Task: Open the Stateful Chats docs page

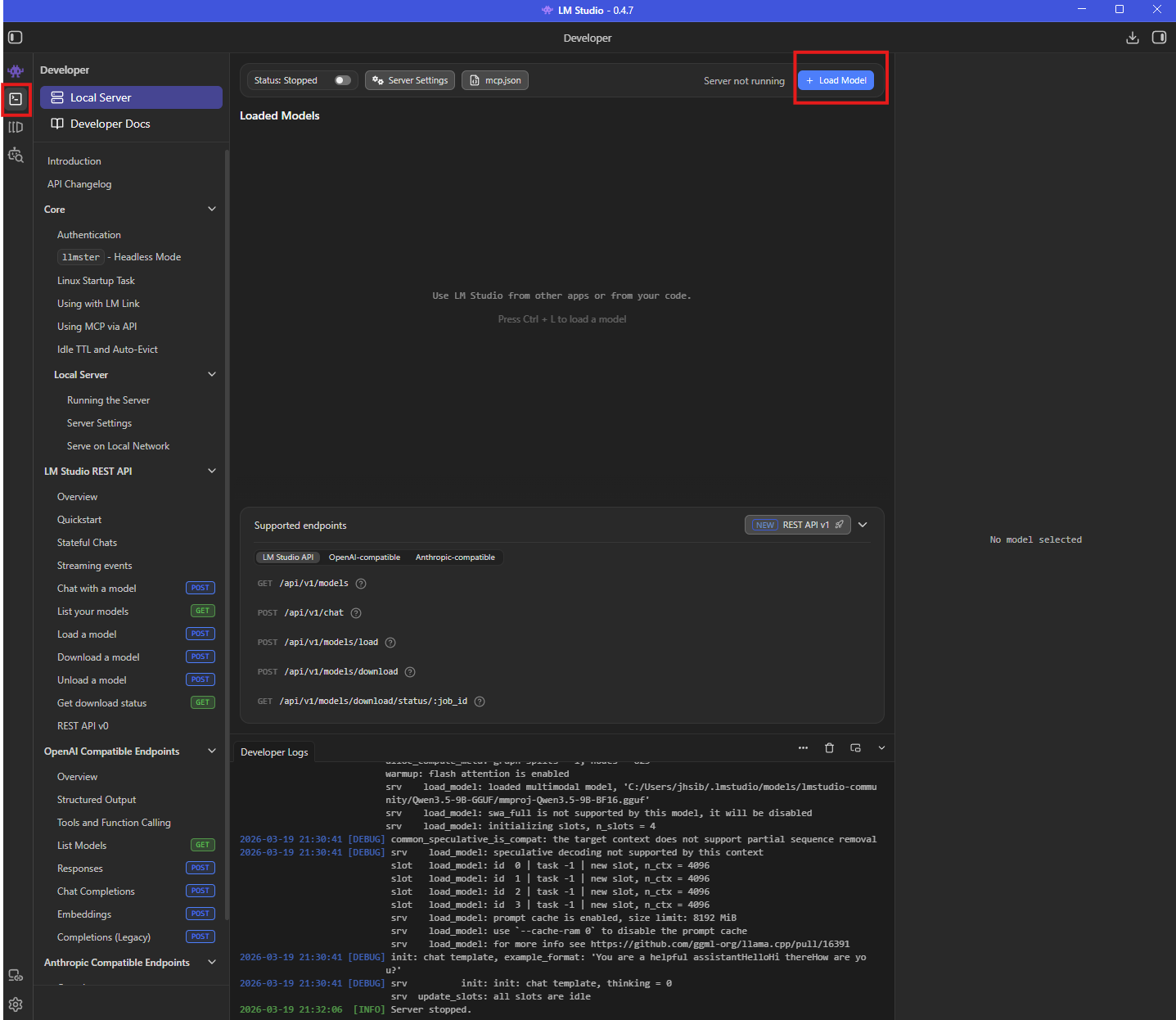Action: tap(87, 543)
